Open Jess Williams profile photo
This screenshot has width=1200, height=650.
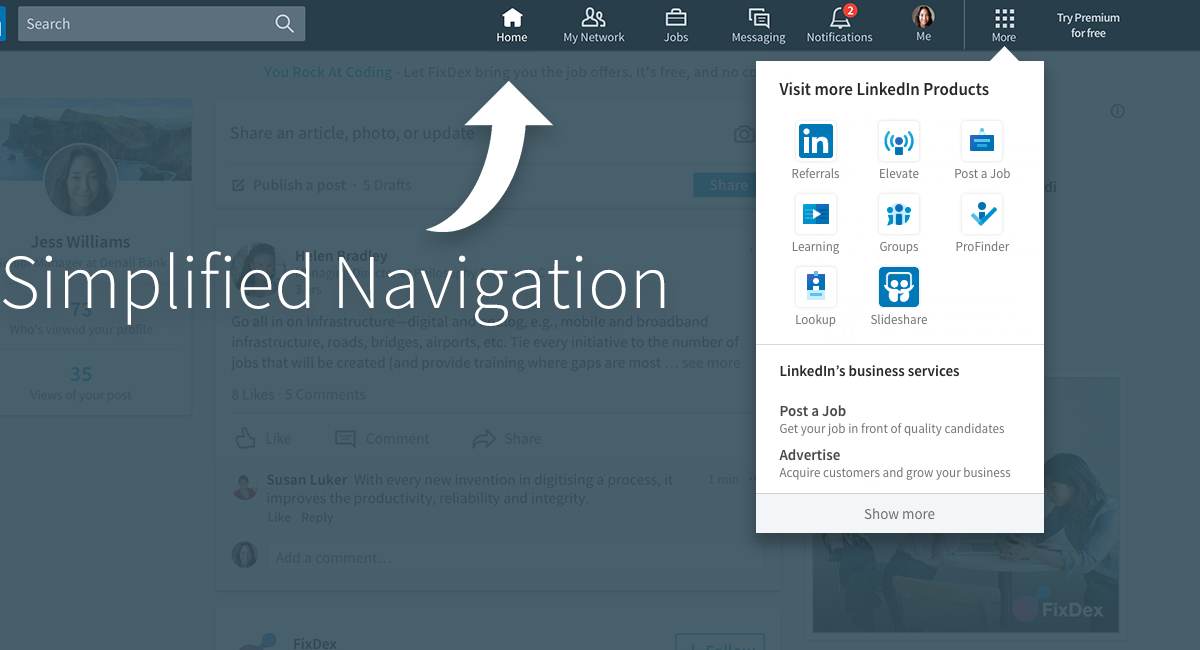80,180
